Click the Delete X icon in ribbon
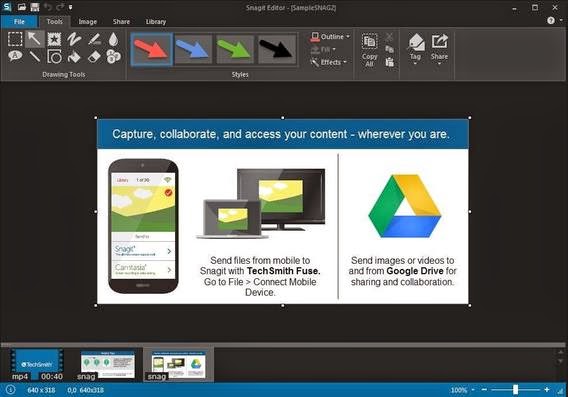Image resolution: width=568 pixels, height=397 pixels. point(389,37)
